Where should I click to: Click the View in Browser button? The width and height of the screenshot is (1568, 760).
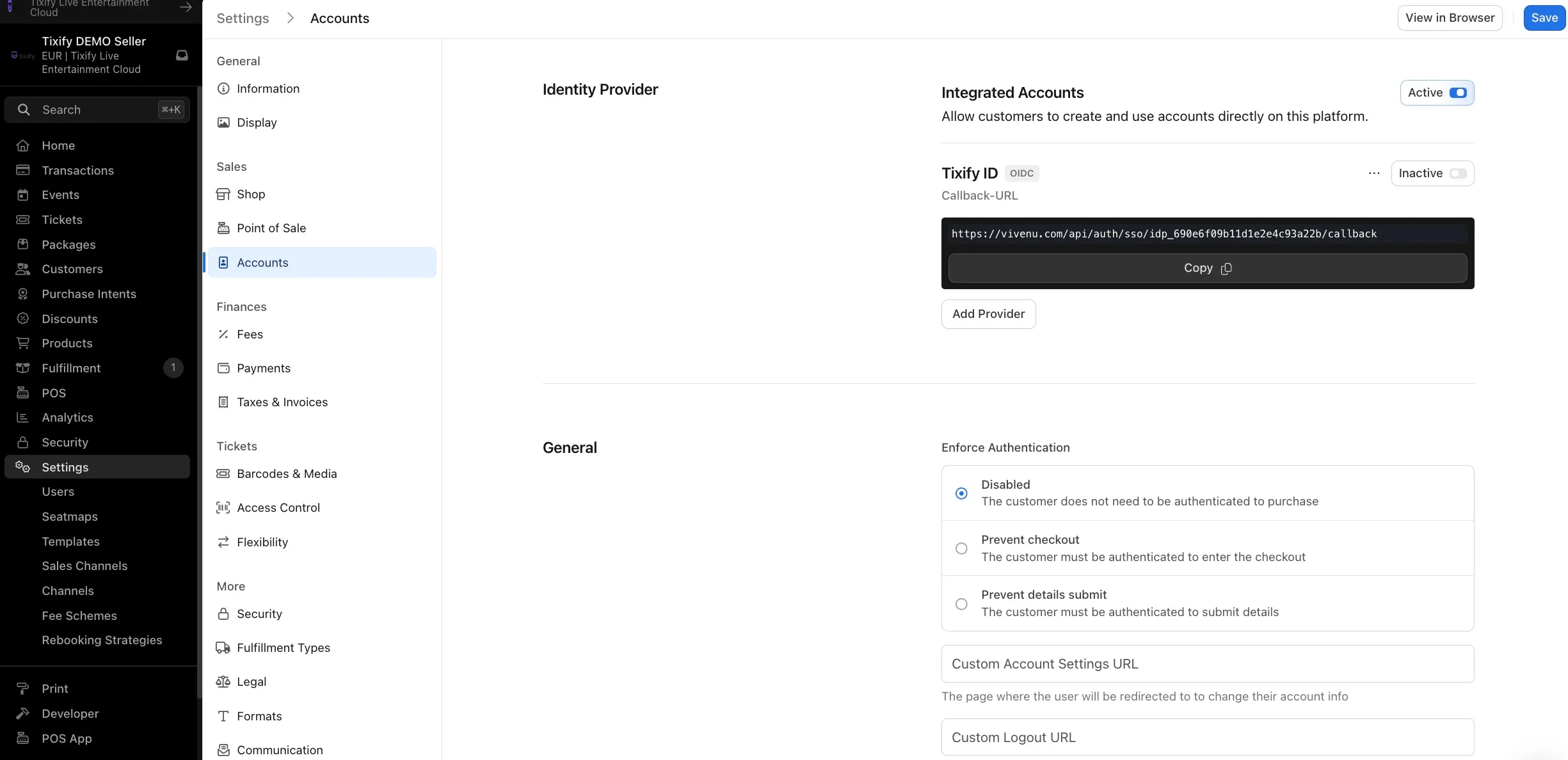(1450, 18)
